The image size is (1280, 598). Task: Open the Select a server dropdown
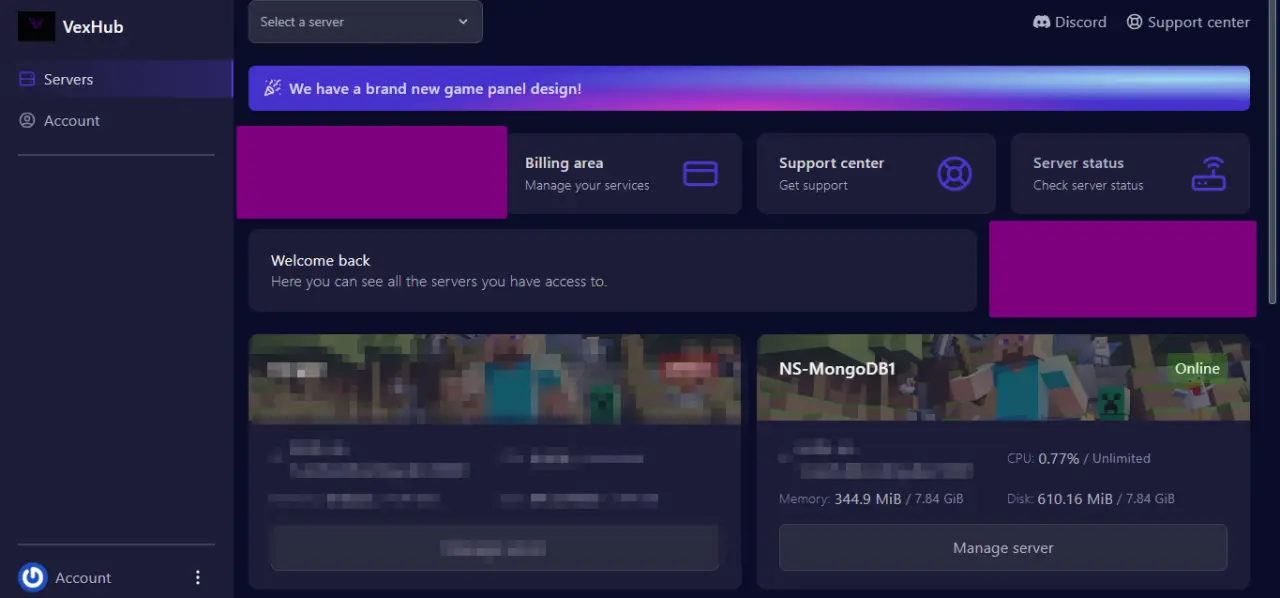click(x=365, y=22)
